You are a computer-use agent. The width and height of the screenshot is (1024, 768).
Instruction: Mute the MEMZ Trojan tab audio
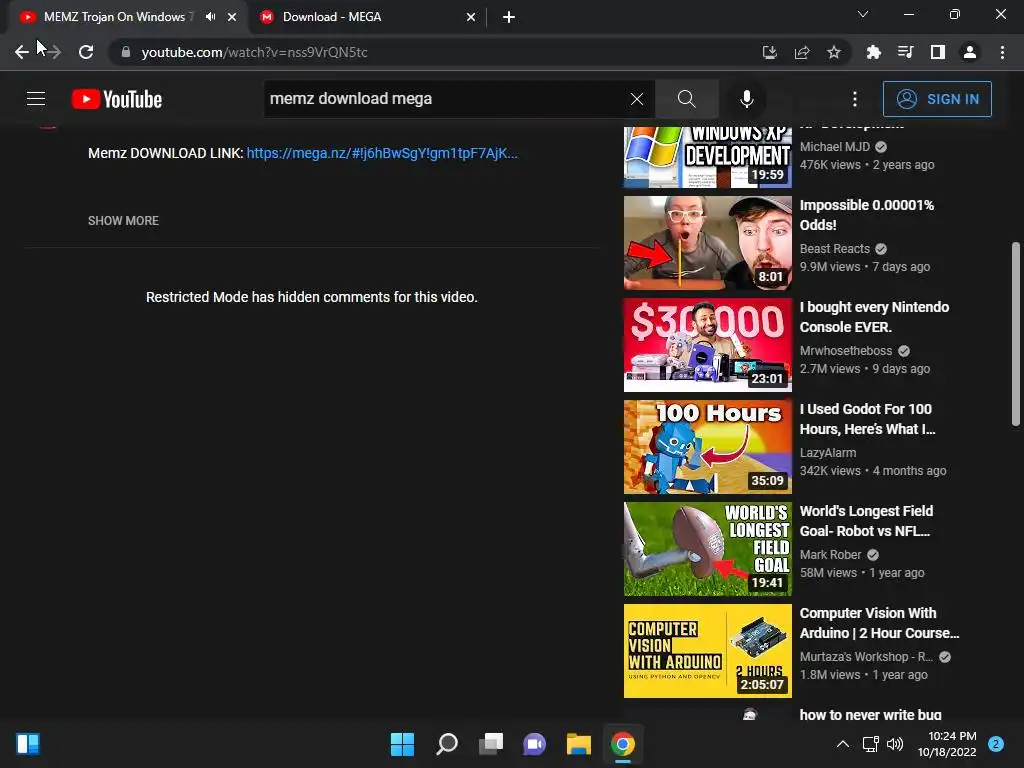(x=210, y=17)
